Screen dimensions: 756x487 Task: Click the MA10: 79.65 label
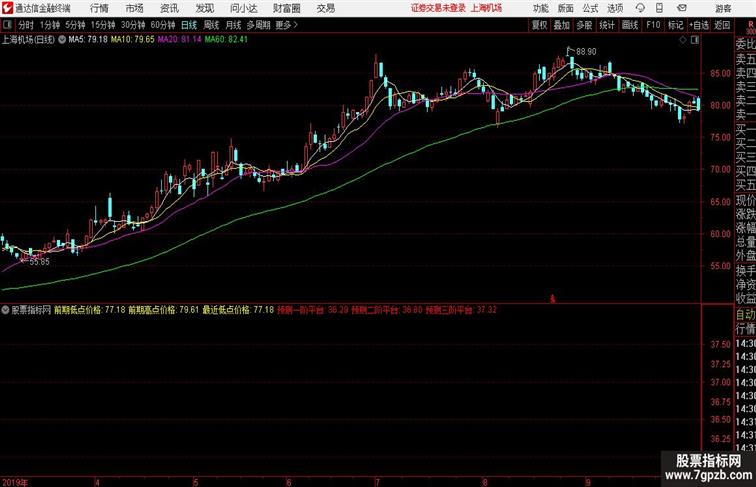coord(133,40)
